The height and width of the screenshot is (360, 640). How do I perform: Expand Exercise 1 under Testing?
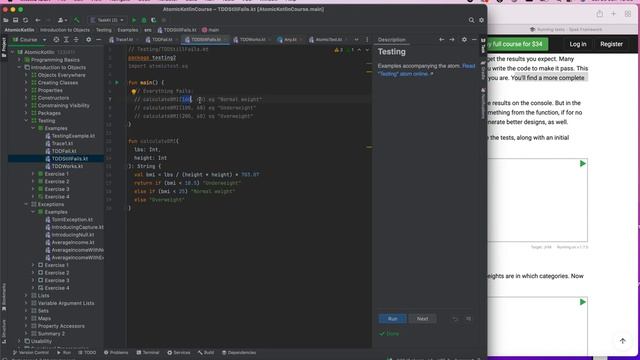click(33, 174)
